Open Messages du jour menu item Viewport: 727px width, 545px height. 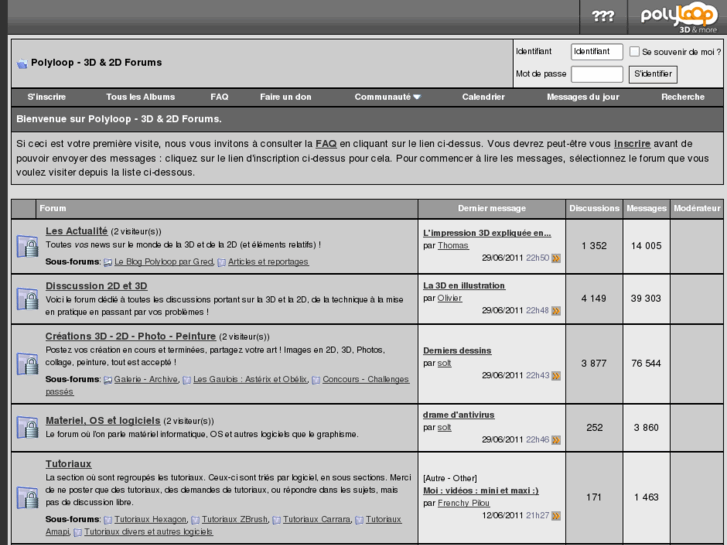coord(583,97)
